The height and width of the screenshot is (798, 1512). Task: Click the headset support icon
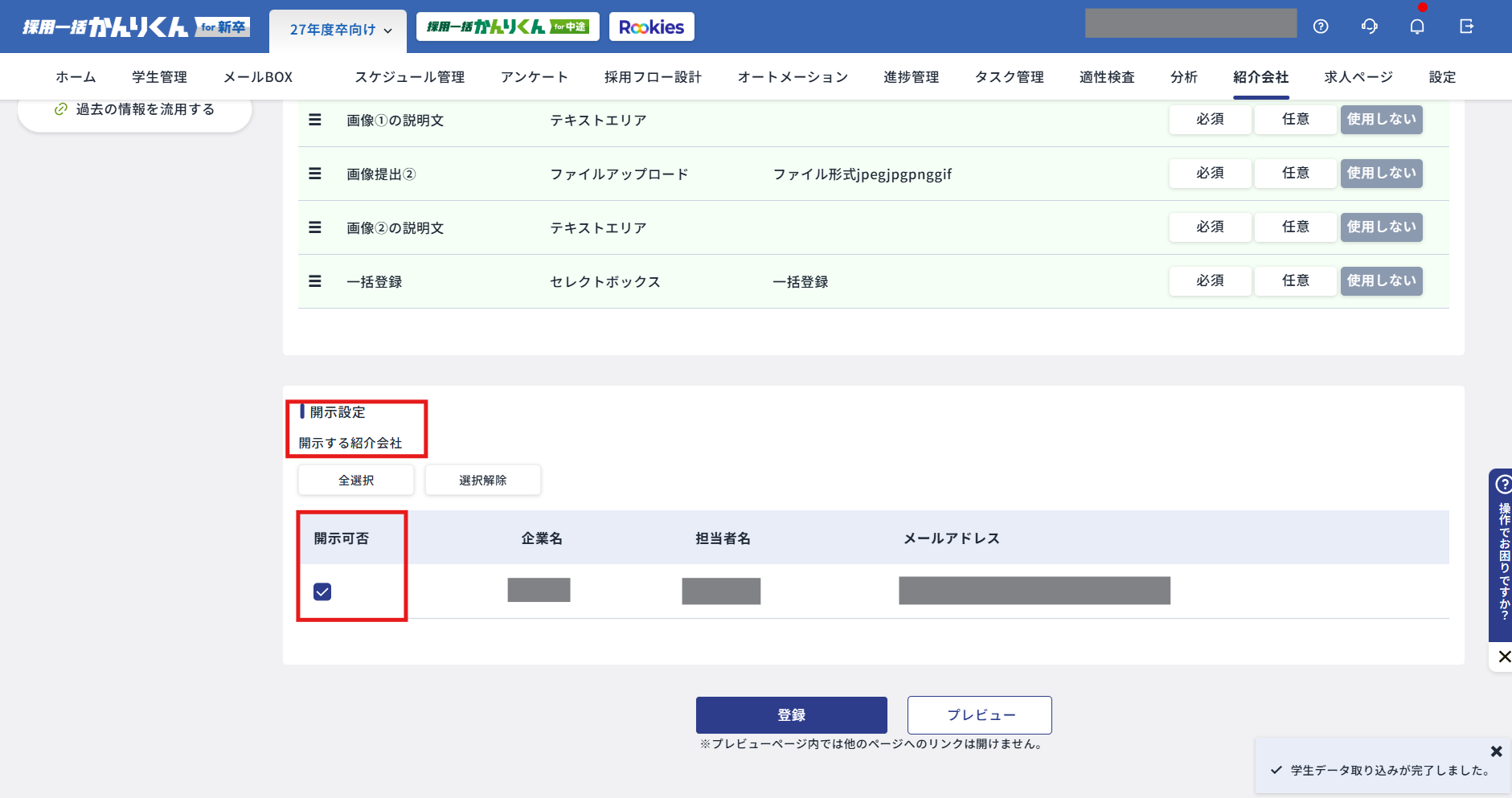[x=1369, y=27]
